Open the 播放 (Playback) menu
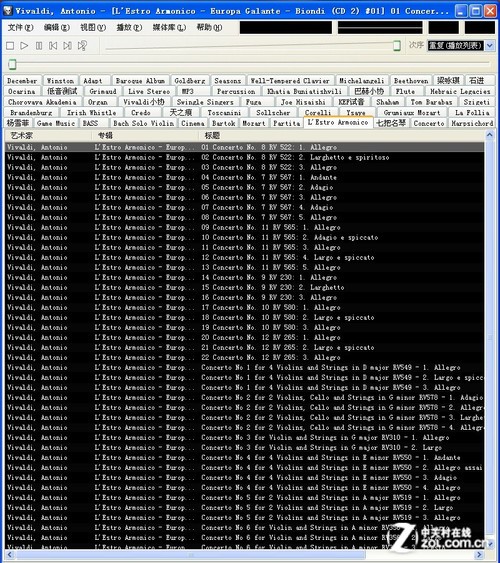Screen dimensions: 500x563 (x=129, y=27)
